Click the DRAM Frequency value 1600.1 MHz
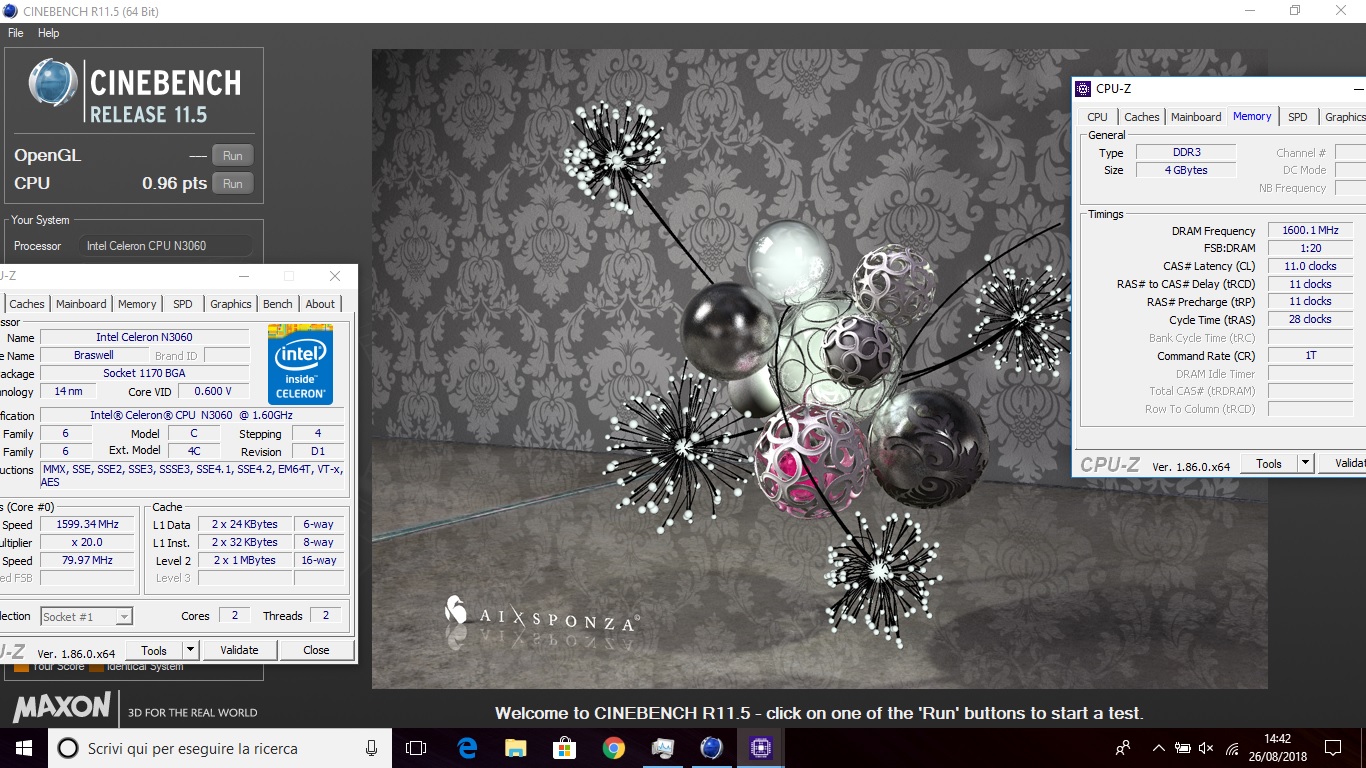The width and height of the screenshot is (1366, 768). (1310, 231)
